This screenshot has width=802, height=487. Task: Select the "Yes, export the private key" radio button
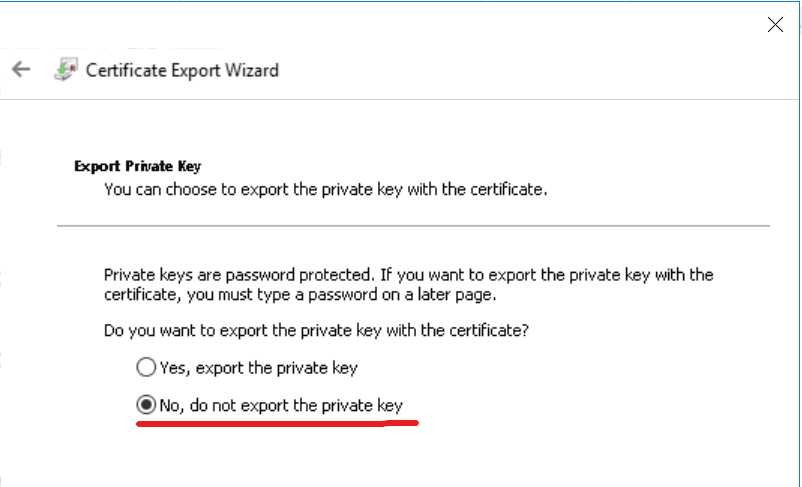coord(146,367)
